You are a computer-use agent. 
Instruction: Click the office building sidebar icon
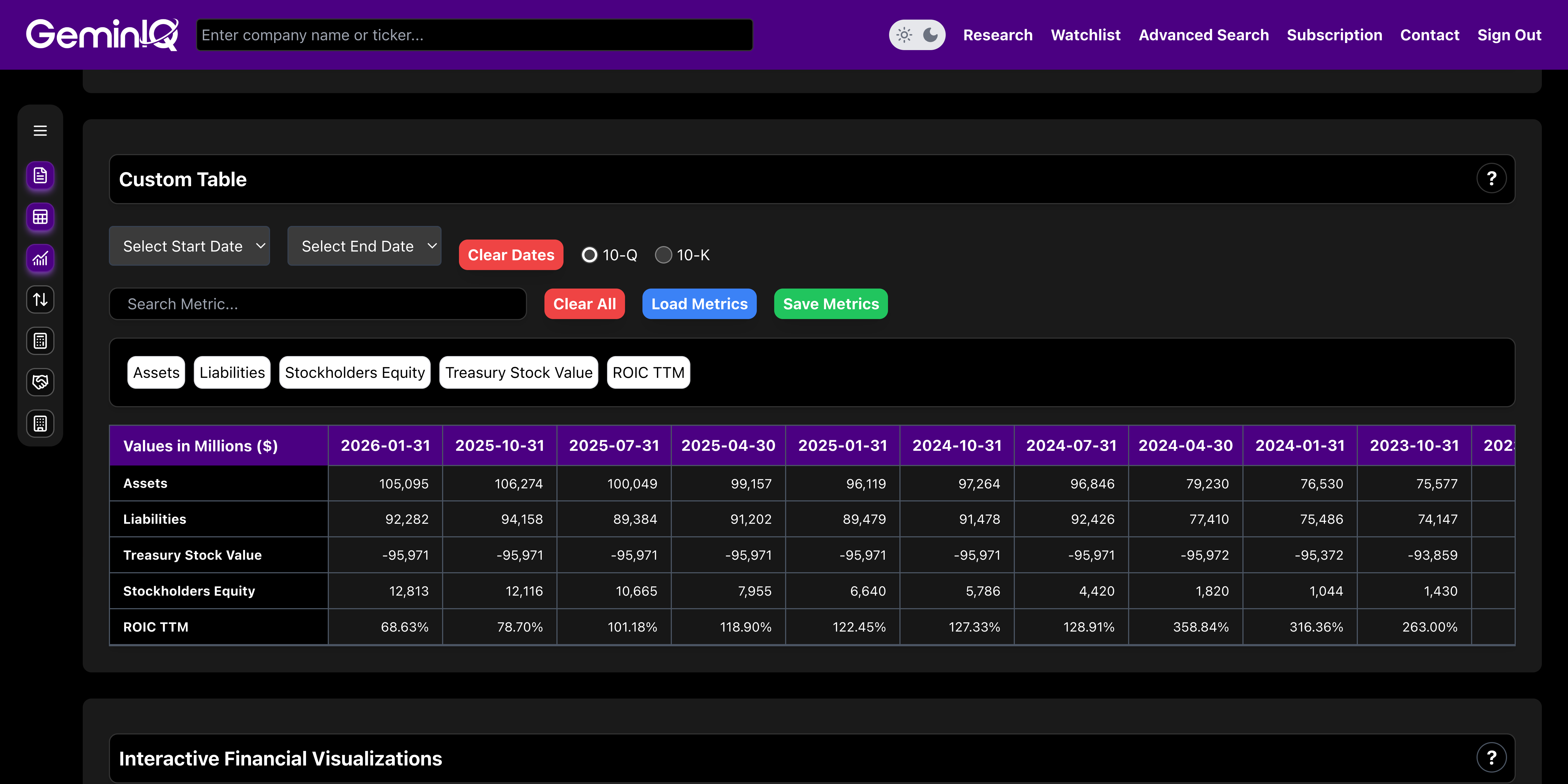pyautogui.click(x=40, y=424)
